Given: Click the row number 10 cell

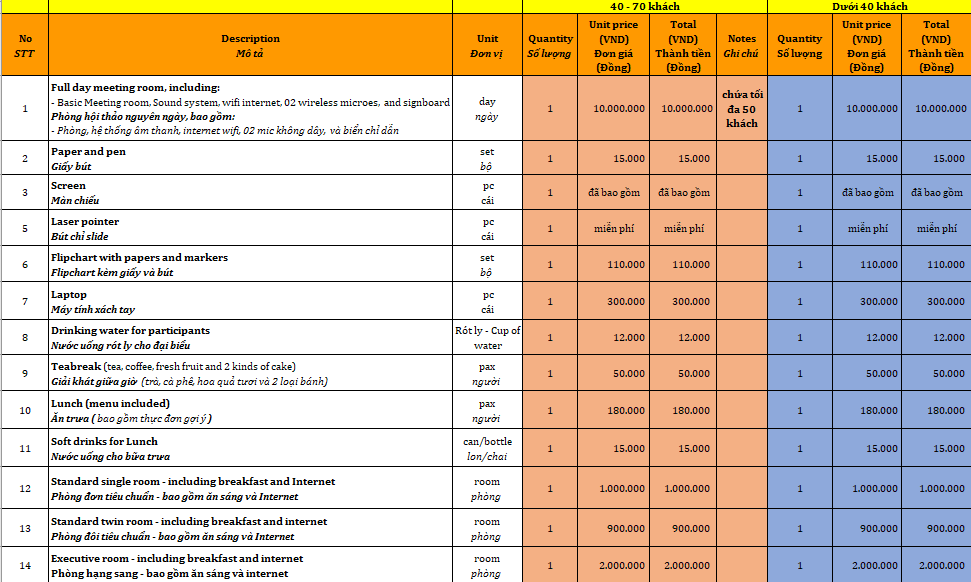Looking at the screenshot, I should [25, 410].
